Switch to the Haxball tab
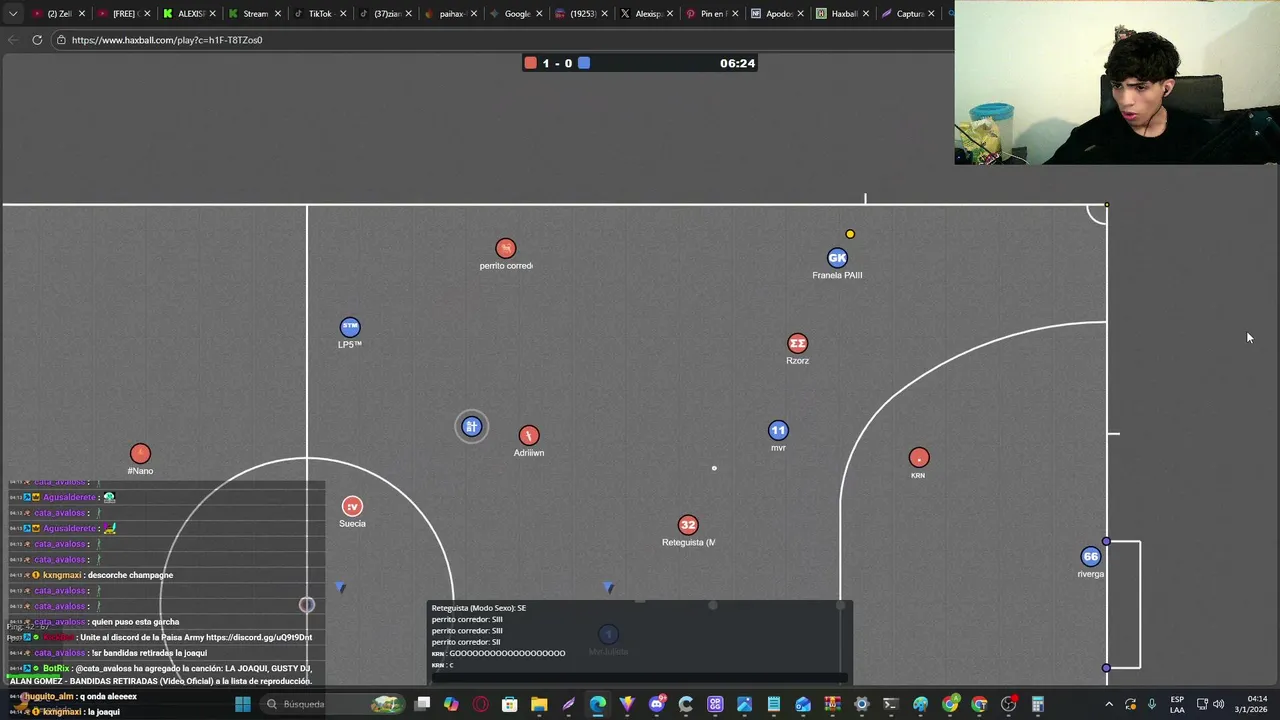This screenshot has height=720, width=1280. [x=841, y=14]
